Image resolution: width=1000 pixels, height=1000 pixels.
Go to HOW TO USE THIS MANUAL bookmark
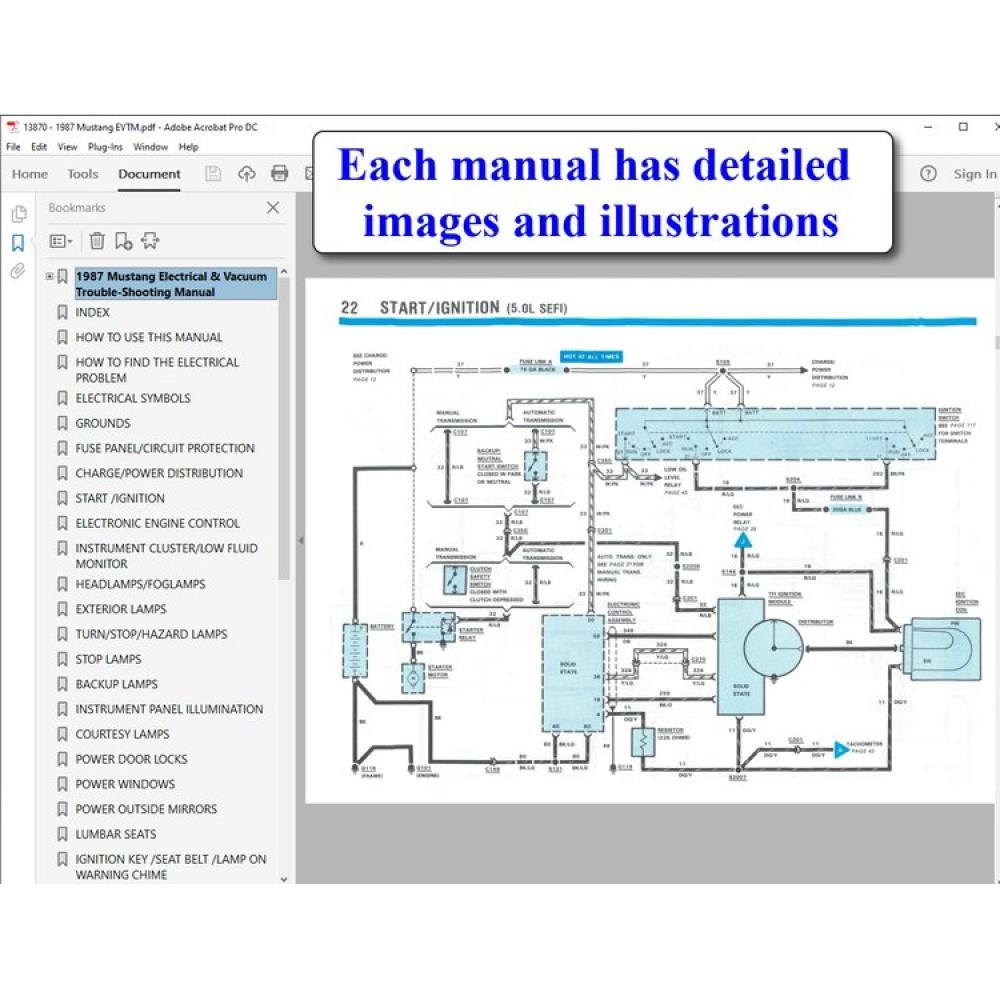149,337
